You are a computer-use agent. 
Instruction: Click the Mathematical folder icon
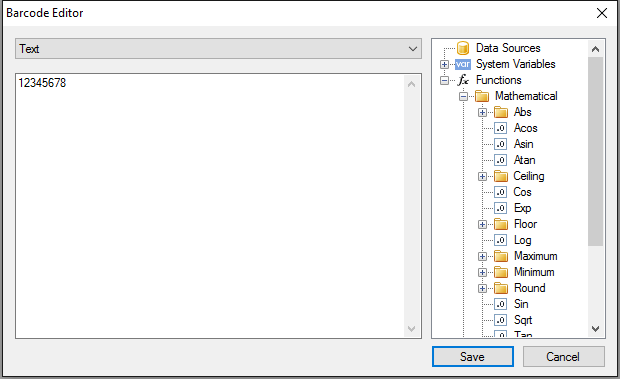(x=482, y=96)
